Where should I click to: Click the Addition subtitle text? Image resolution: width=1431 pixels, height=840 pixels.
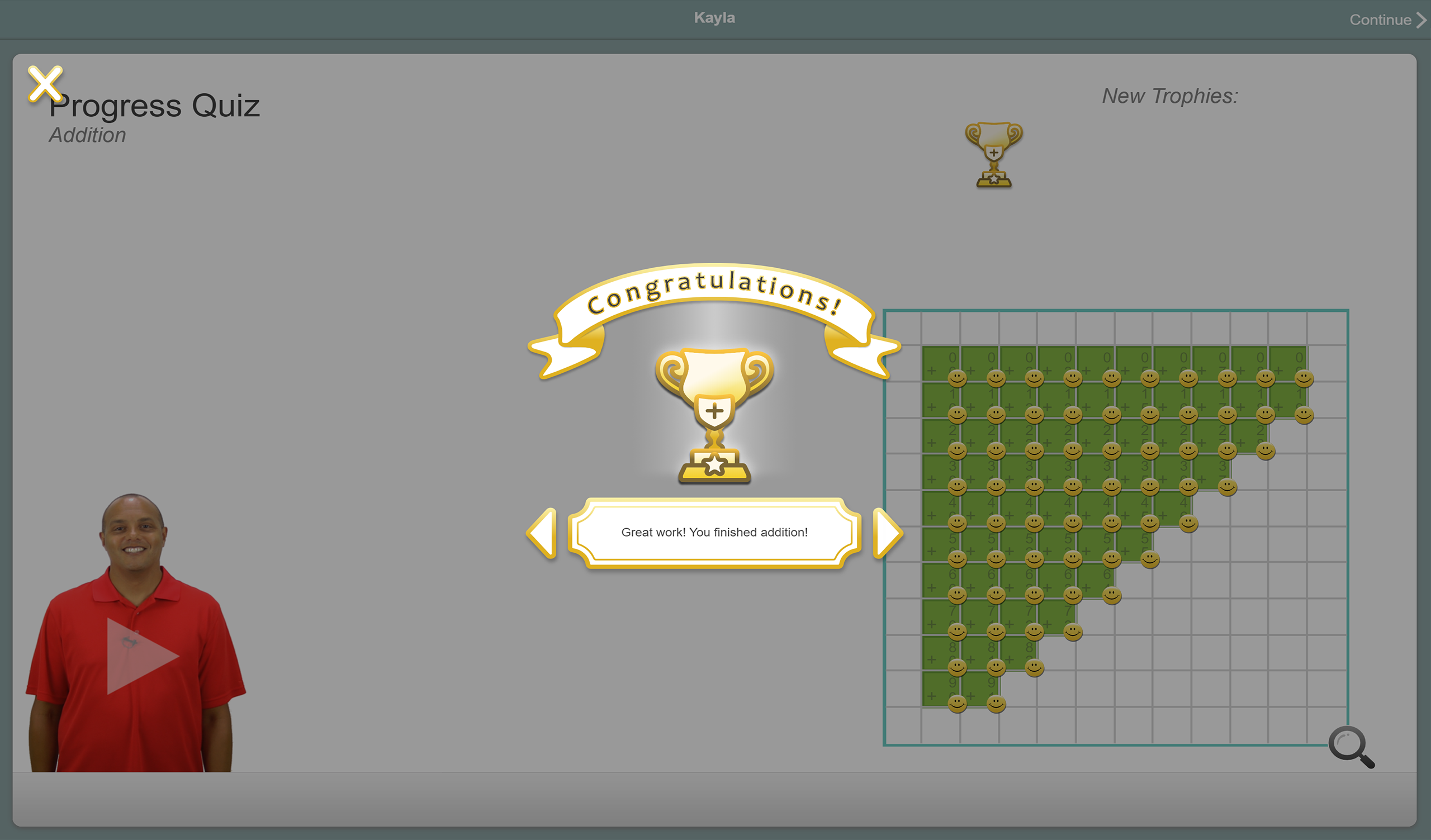[87, 135]
